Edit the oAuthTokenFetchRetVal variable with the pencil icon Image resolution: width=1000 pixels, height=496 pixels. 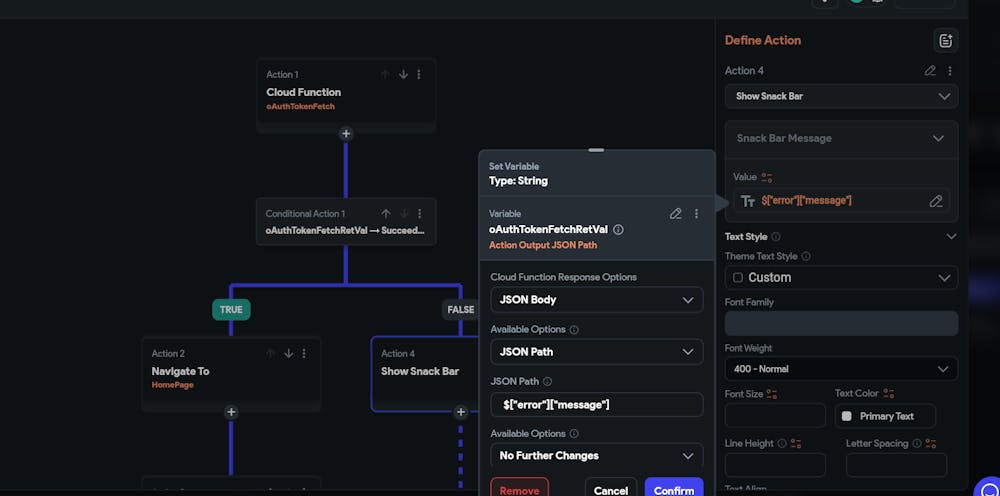(676, 213)
